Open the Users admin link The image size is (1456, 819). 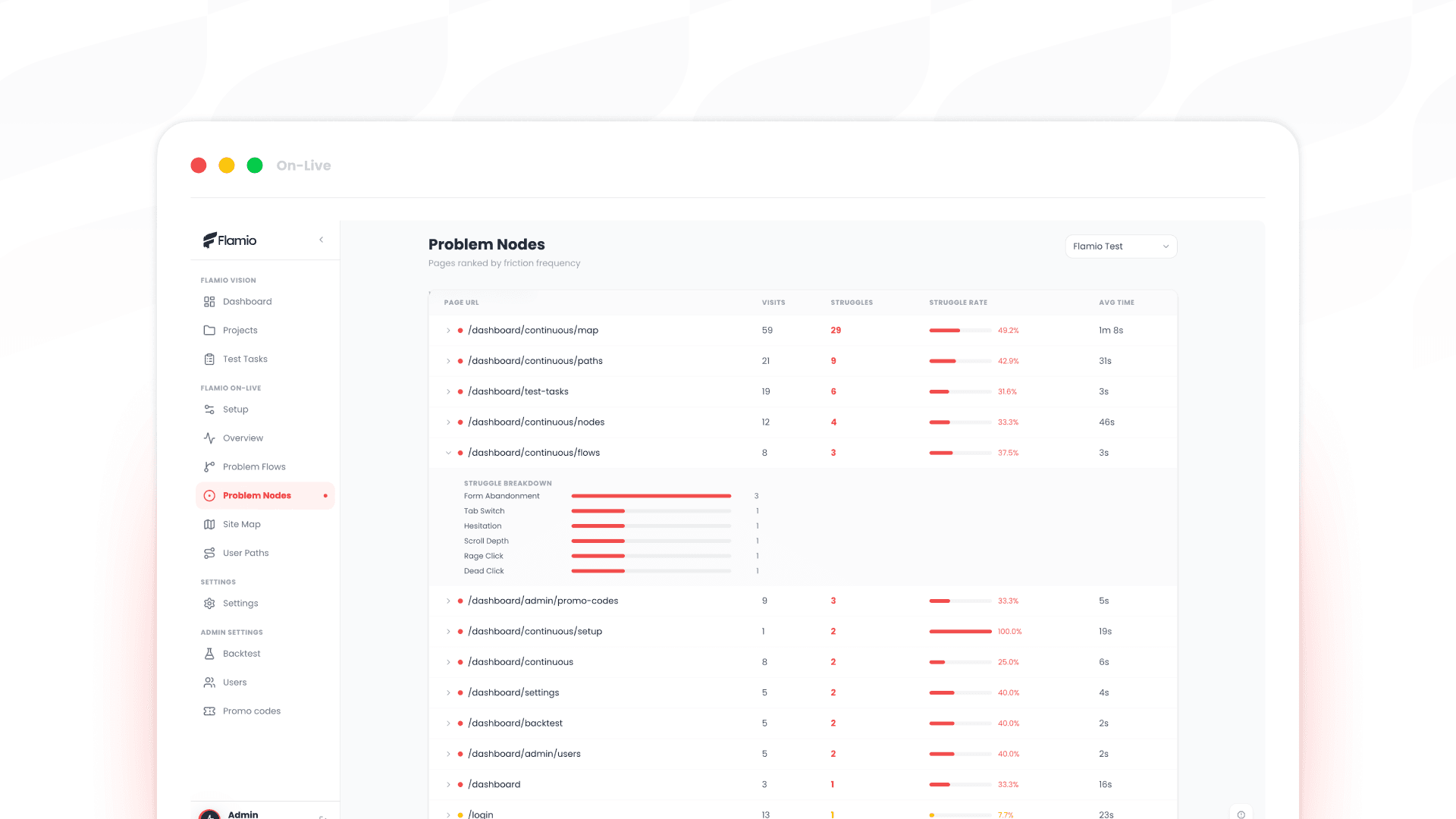[265, 682]
